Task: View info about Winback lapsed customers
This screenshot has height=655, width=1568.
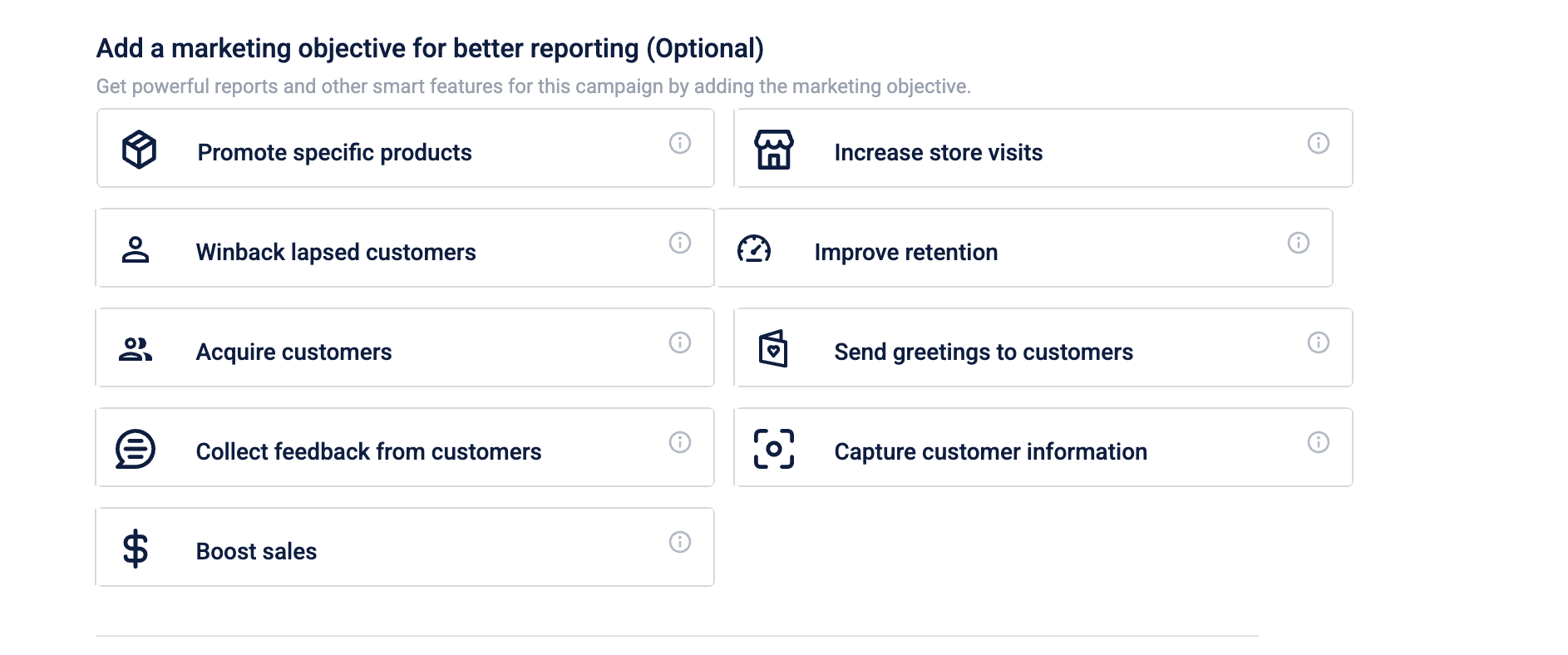Action: tap(680, 243)
